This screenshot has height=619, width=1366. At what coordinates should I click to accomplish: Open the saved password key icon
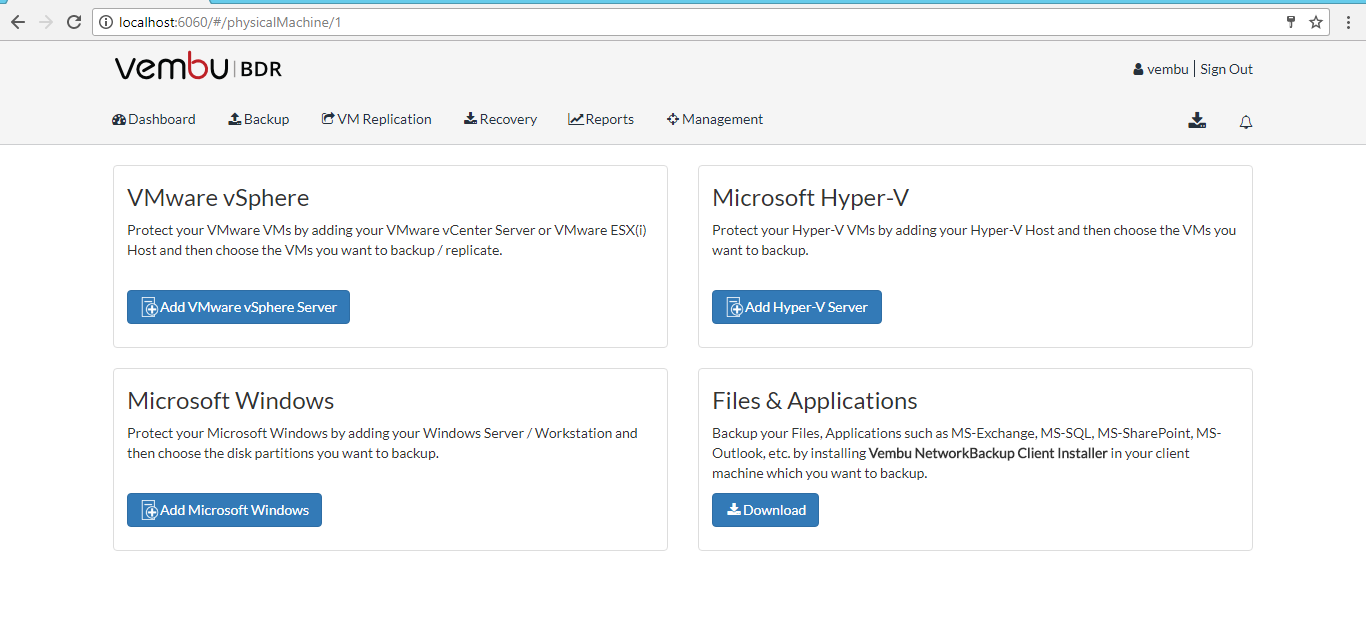point(1291,22)
